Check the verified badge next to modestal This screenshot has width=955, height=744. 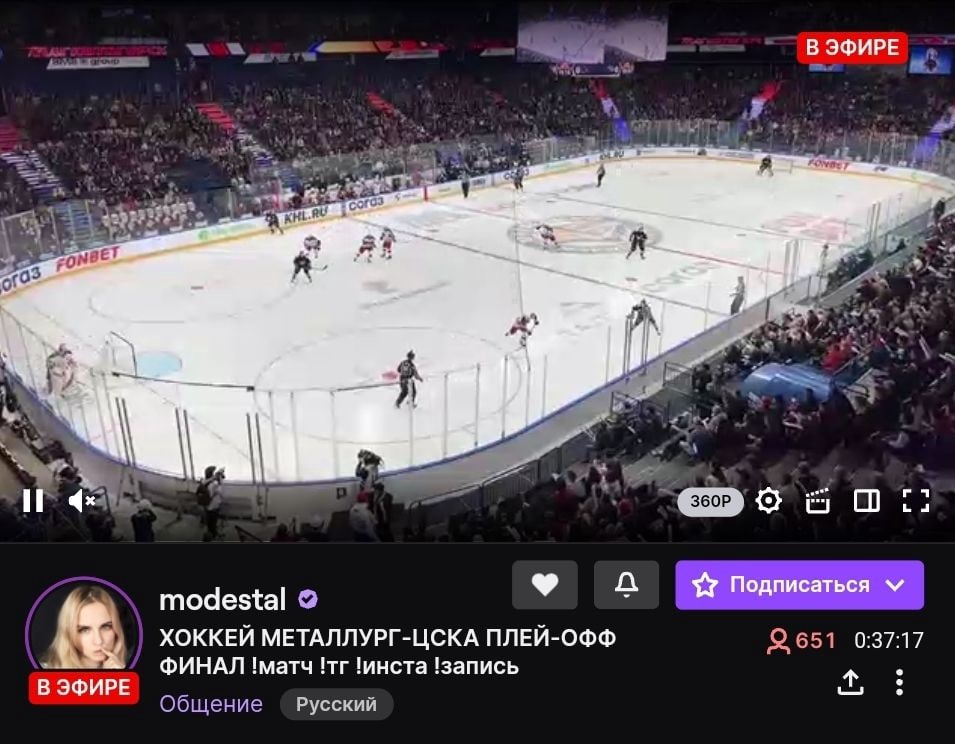[308, 600]
